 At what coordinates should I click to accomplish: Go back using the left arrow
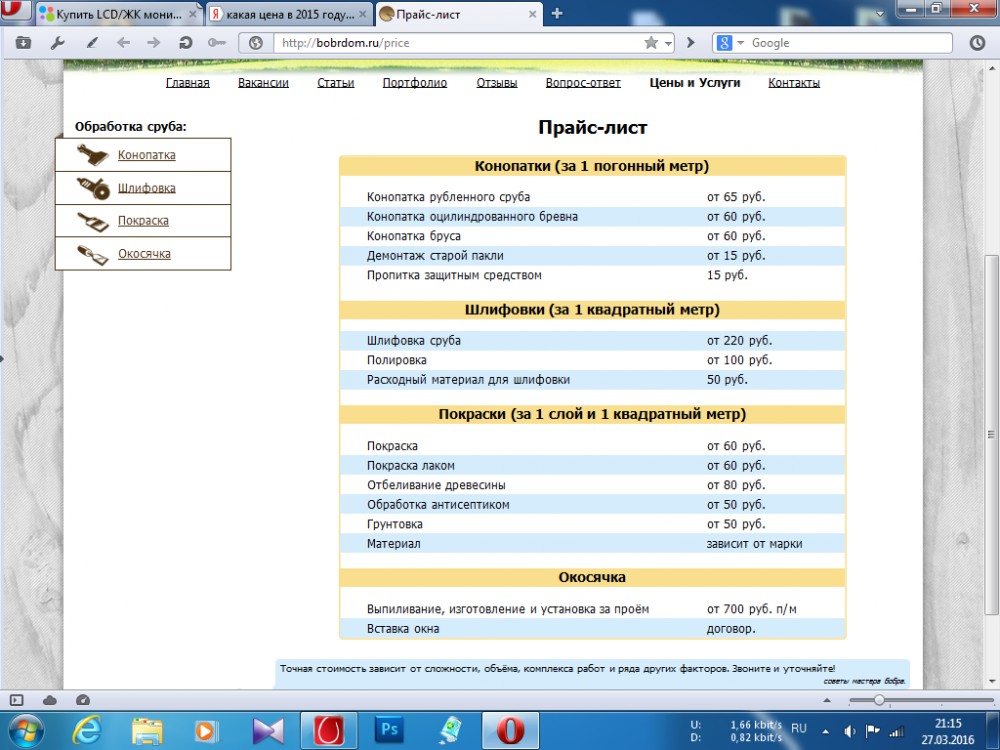point(123,43)
